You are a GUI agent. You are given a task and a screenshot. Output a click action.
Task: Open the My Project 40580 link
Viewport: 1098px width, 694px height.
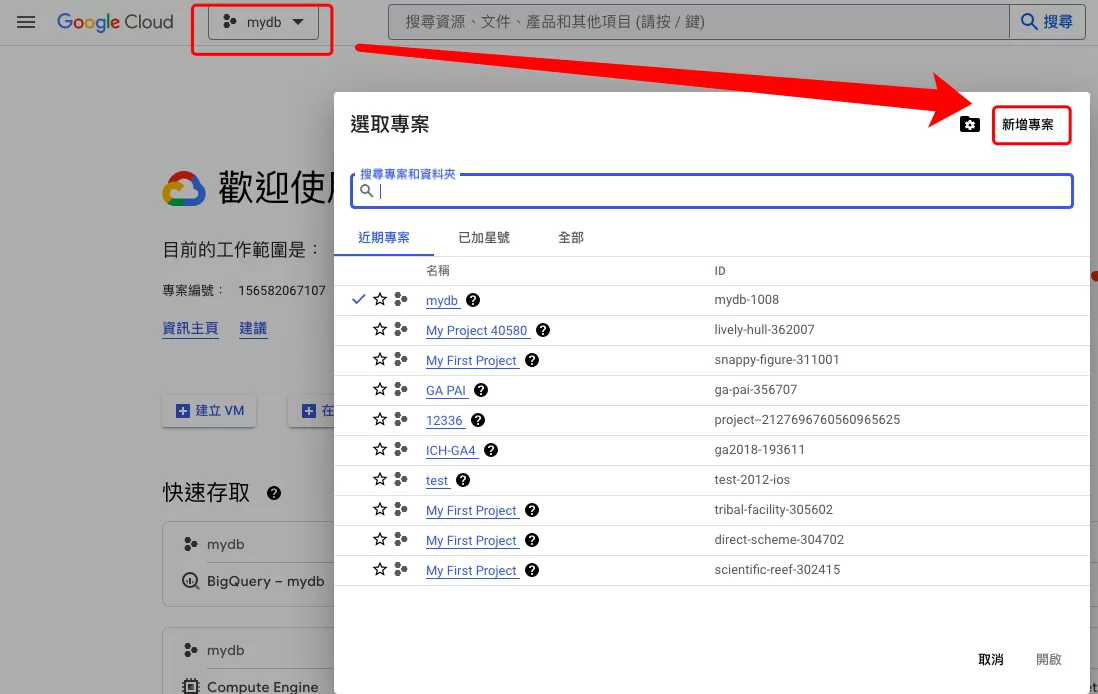pyautogui.click(x=476, y=331)
